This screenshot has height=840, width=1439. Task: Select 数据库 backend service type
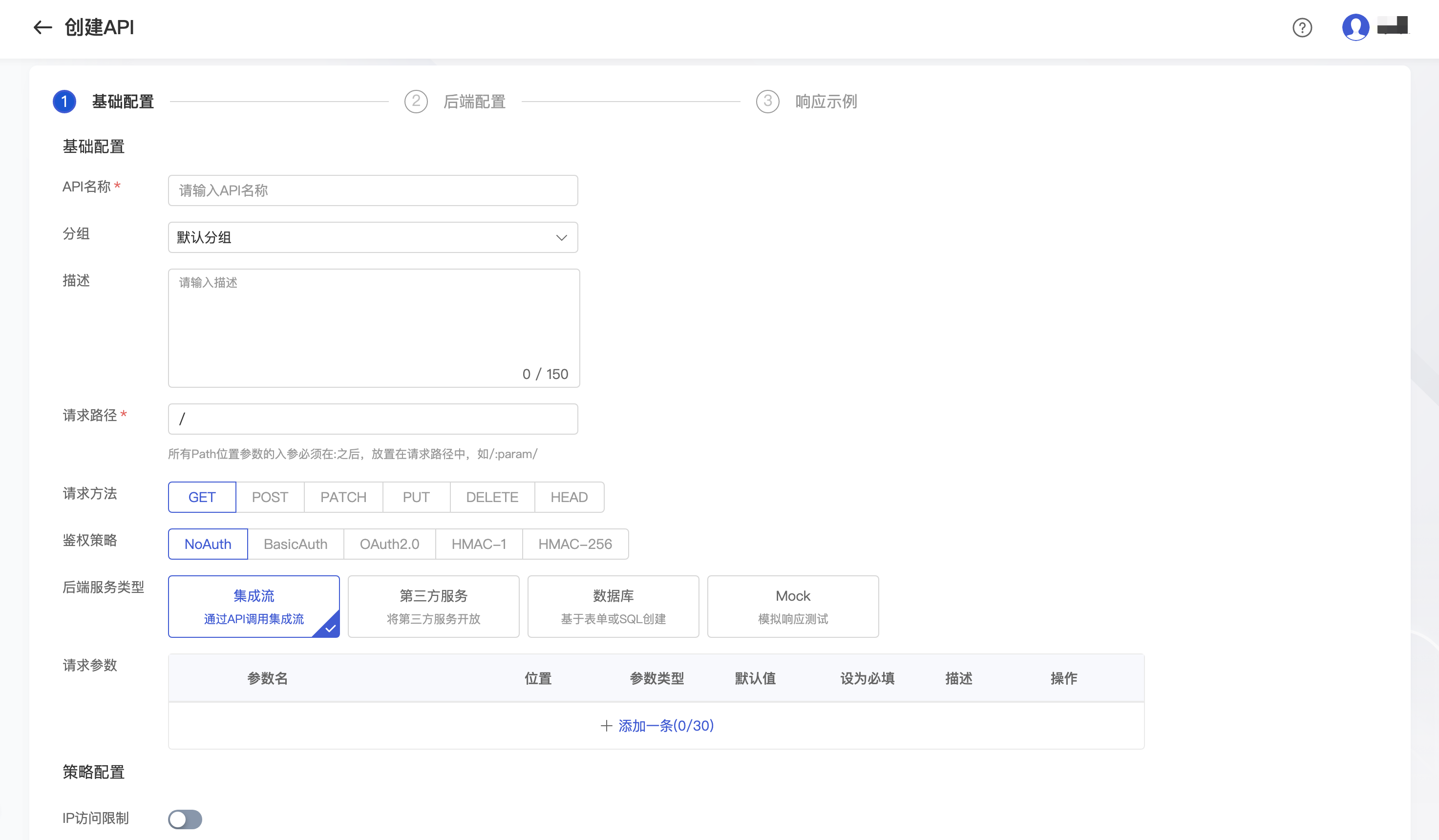tap(614, 607)
